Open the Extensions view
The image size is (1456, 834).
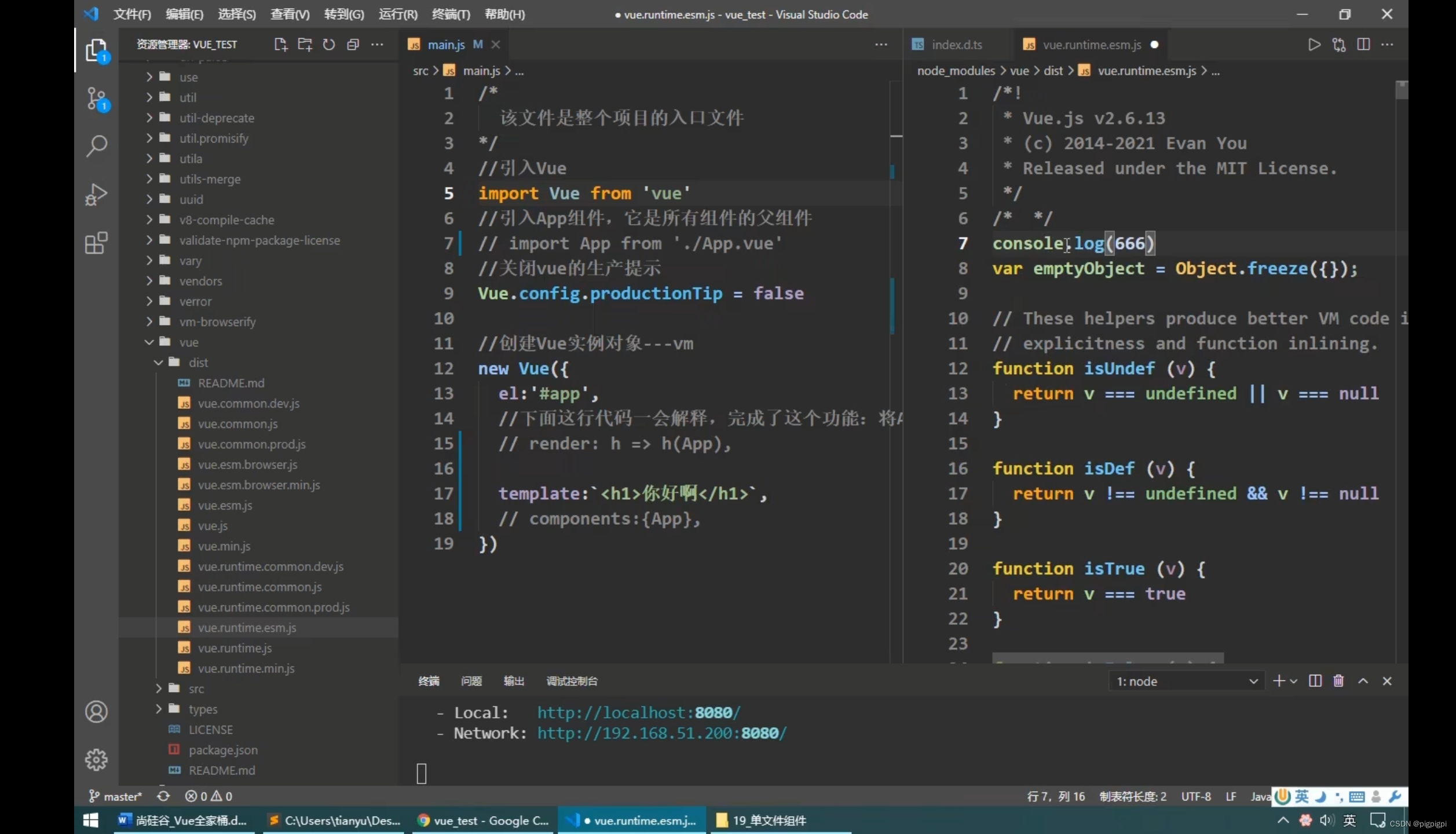click(96, 243)
